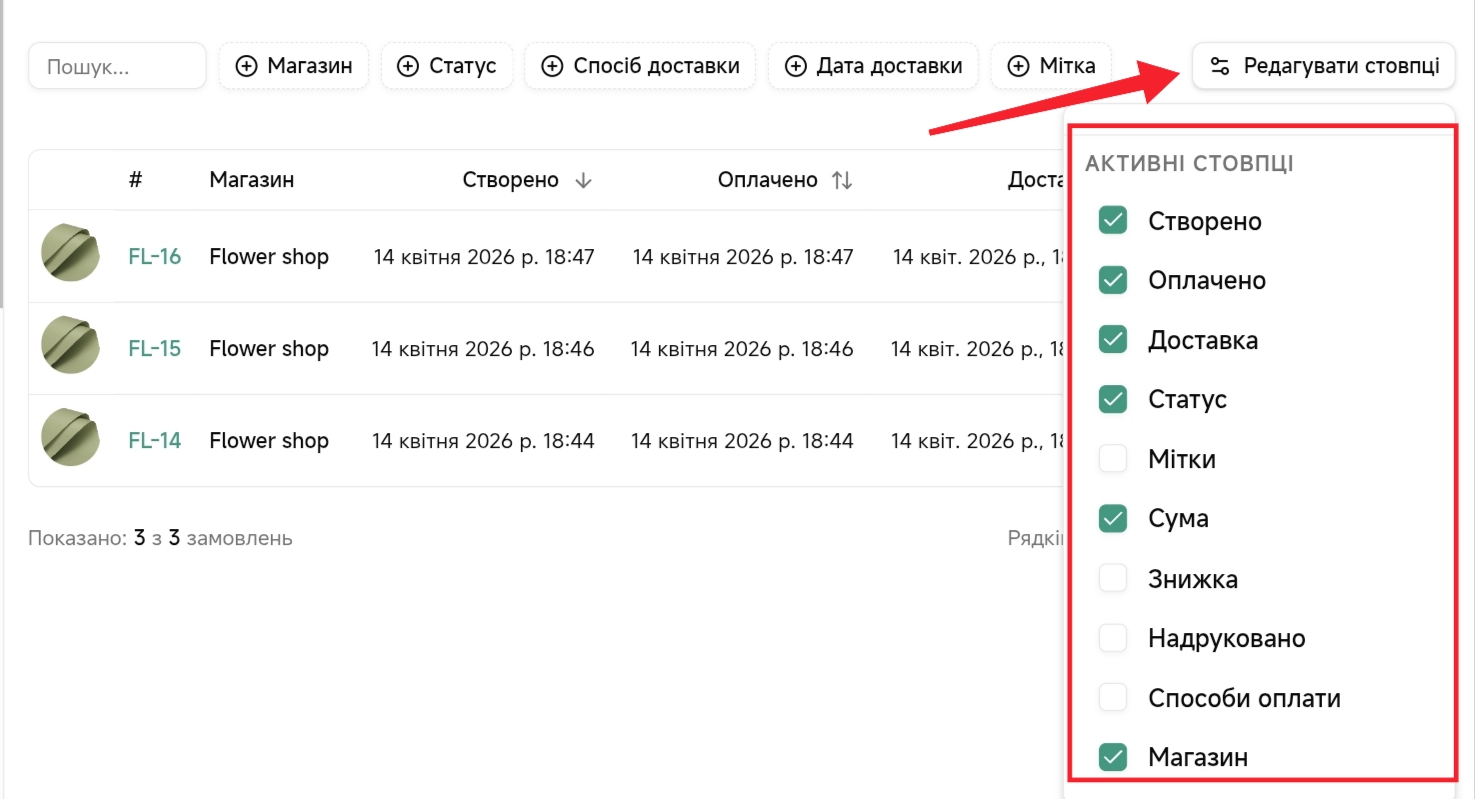Open order link FL-16
Image resolution: width=1475 pixels, height=799 pixels.
(x=154, y=256)
